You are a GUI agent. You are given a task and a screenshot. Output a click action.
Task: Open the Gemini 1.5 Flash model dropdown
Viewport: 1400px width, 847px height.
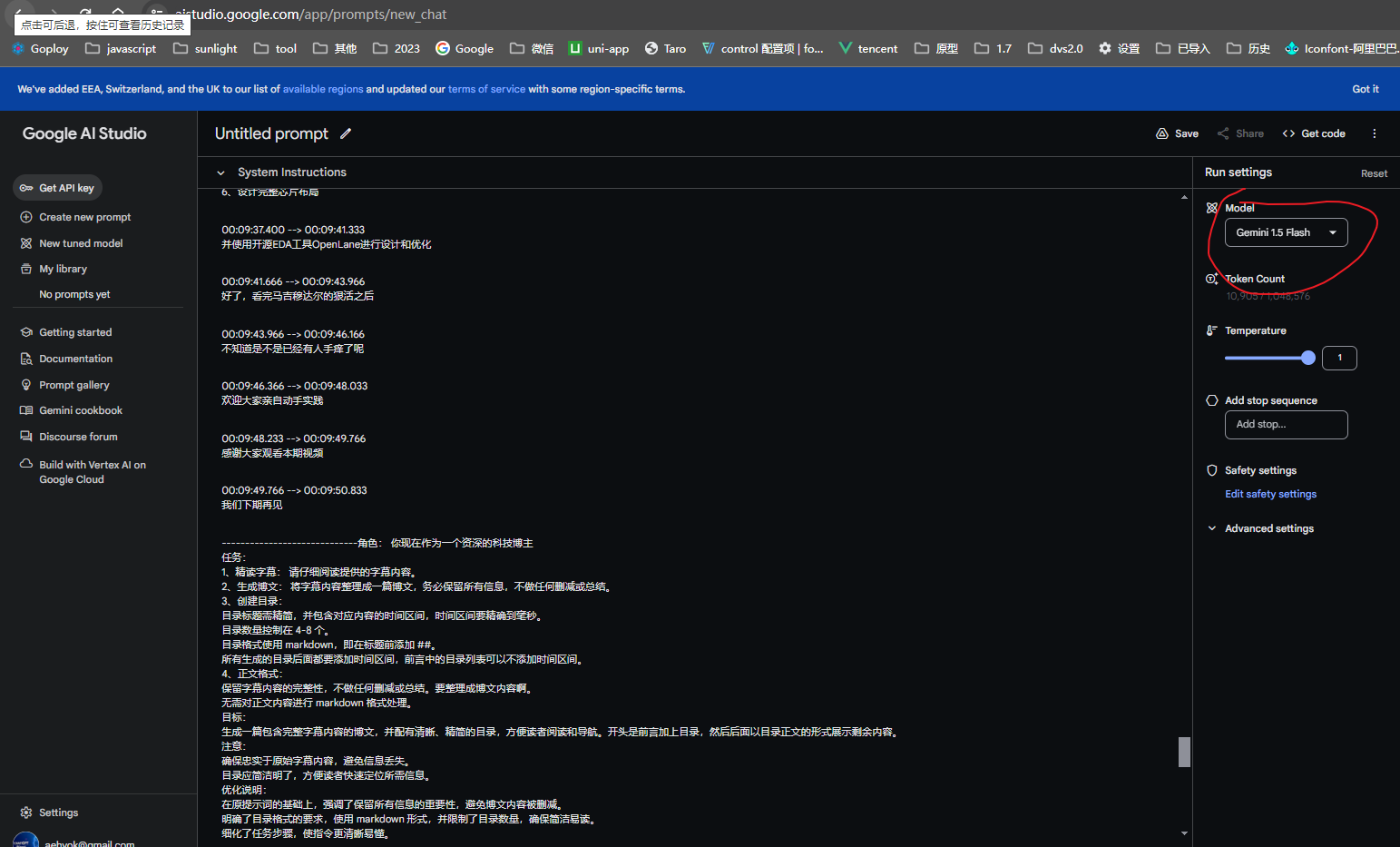point(1286,232)
